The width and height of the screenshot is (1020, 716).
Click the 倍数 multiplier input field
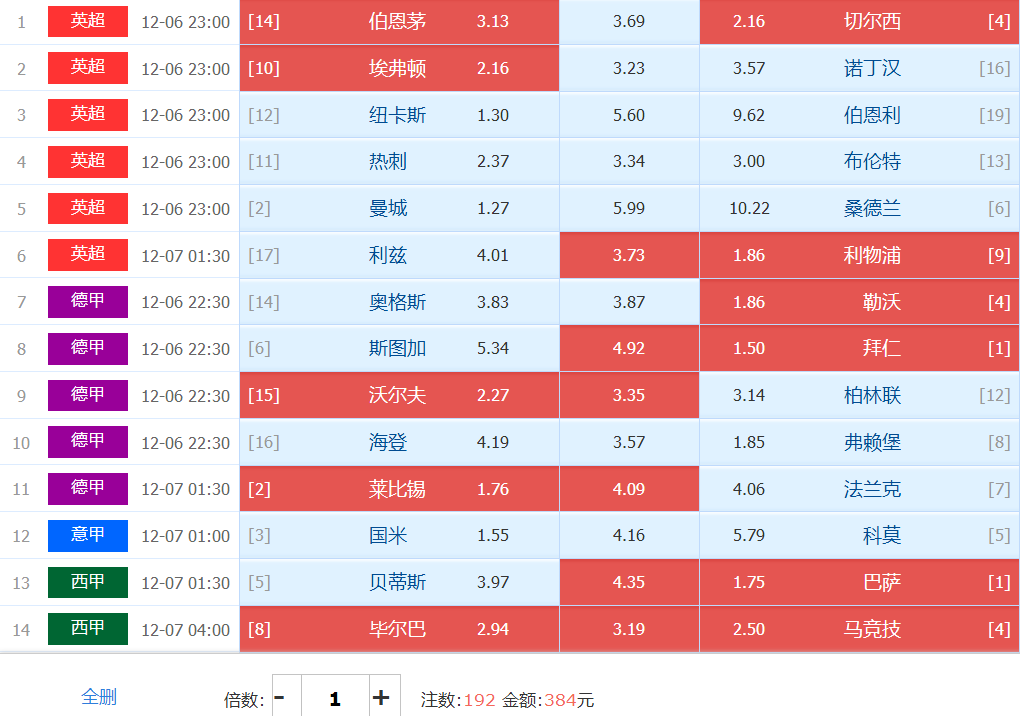[335, 698]
